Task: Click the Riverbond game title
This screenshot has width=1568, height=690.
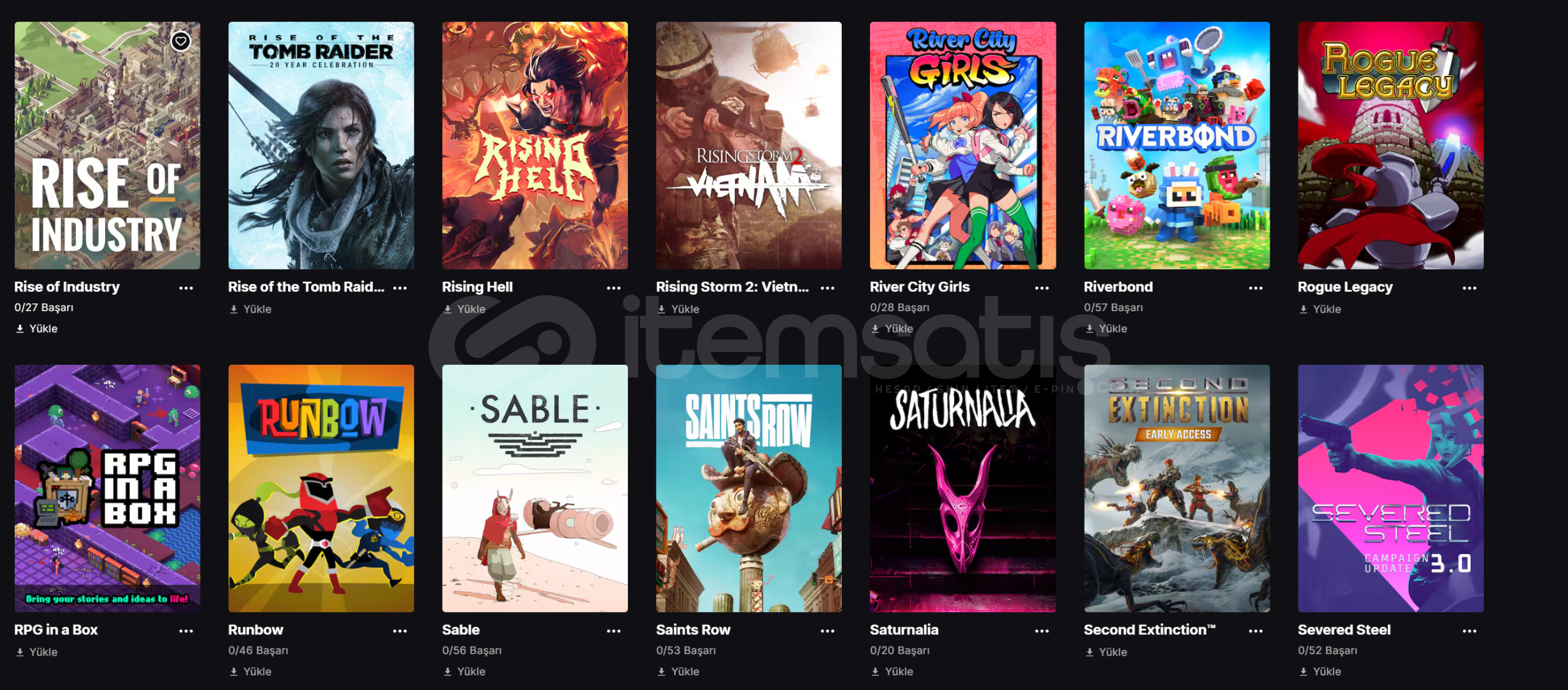Action: click(1118, 287)
